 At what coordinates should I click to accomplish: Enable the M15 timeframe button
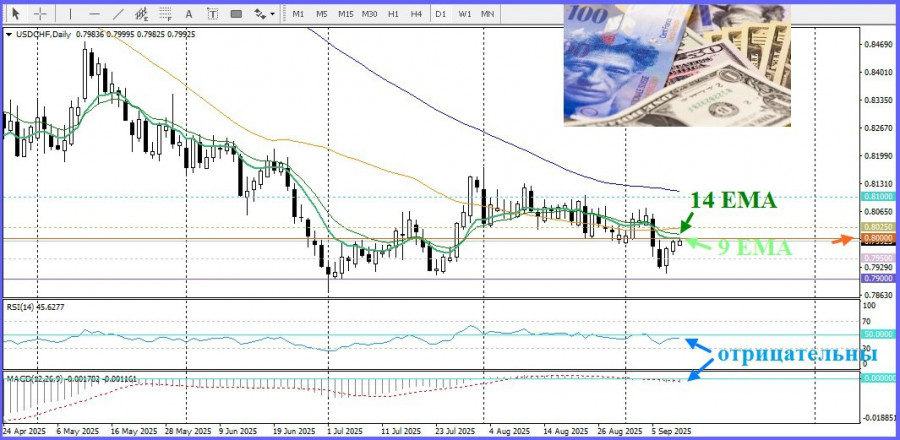pos(345,14)
